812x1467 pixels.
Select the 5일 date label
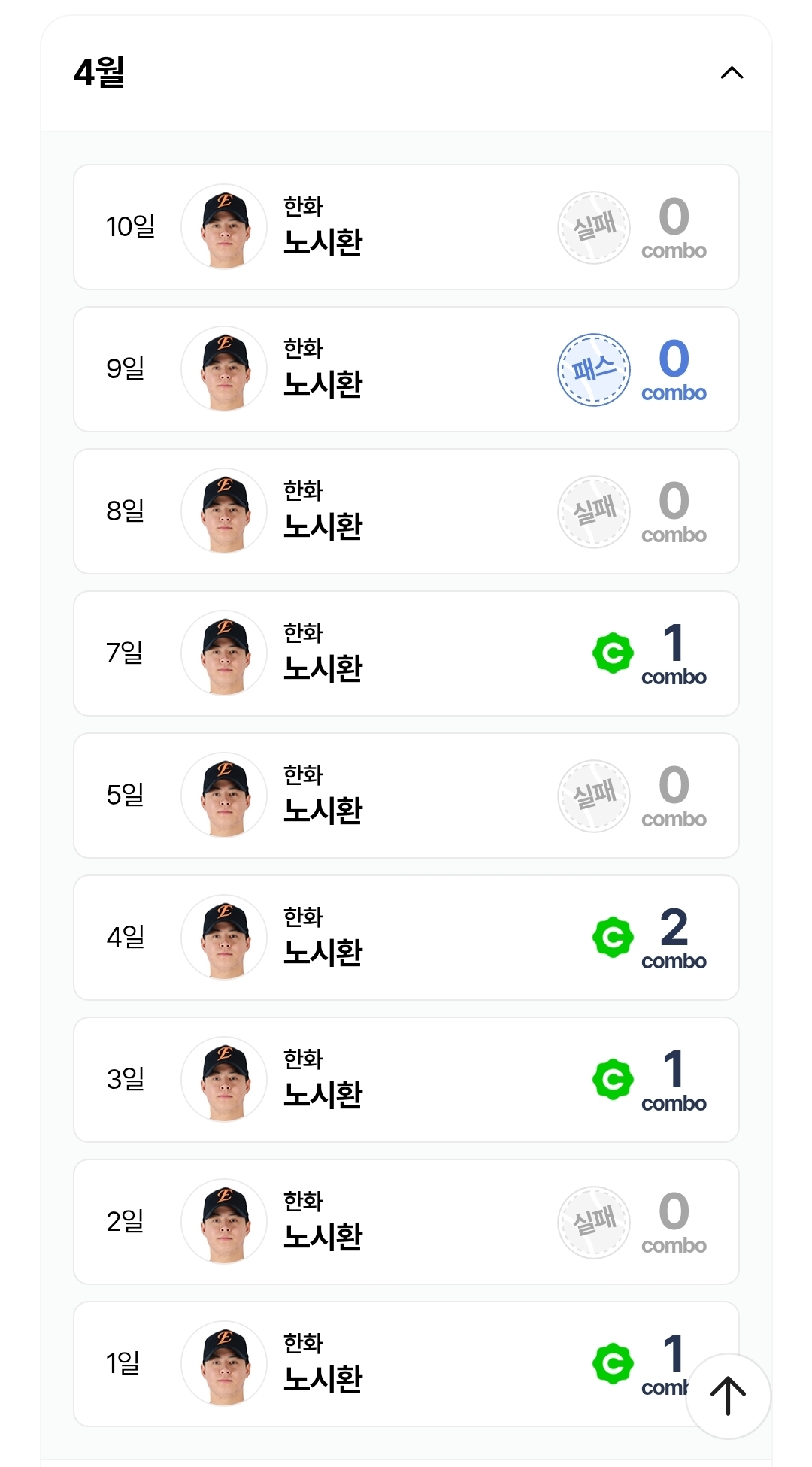point(125,795)
